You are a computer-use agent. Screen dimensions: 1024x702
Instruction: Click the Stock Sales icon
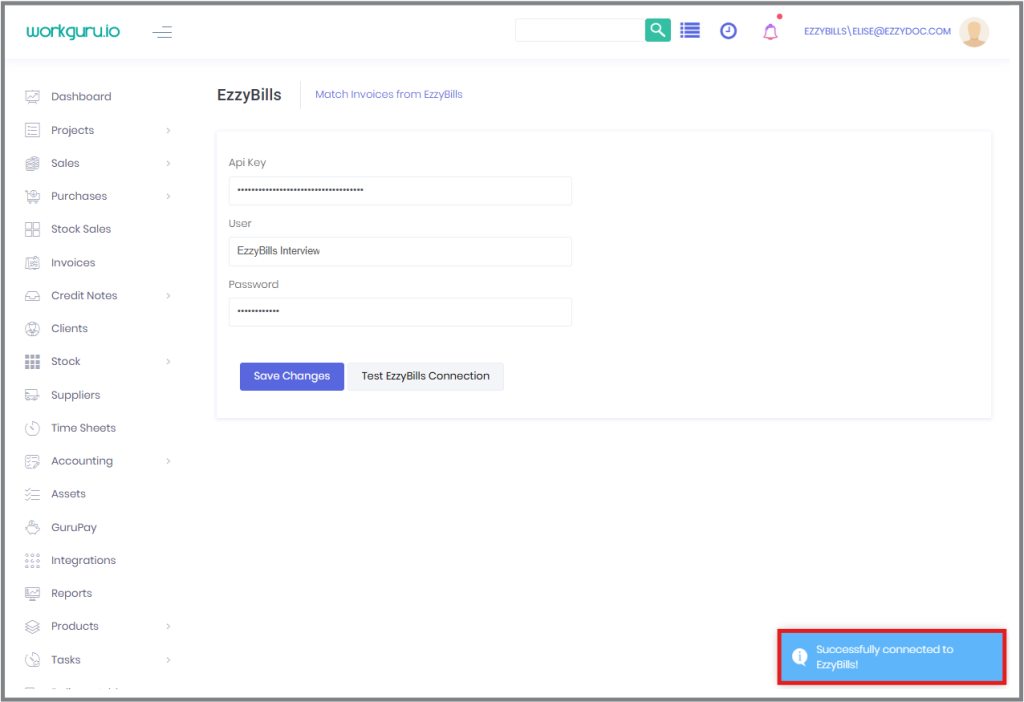32,229
